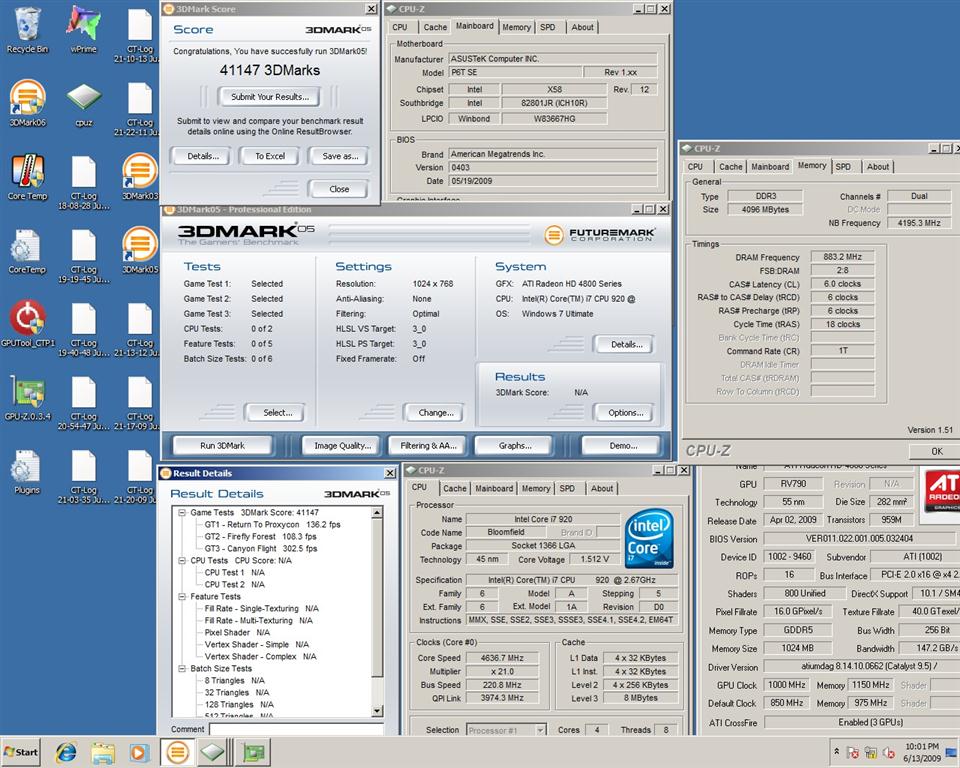The image size is (960, 768).
Task: Open the Core Temp thermometer desktop icon
Action: [27, 177]
